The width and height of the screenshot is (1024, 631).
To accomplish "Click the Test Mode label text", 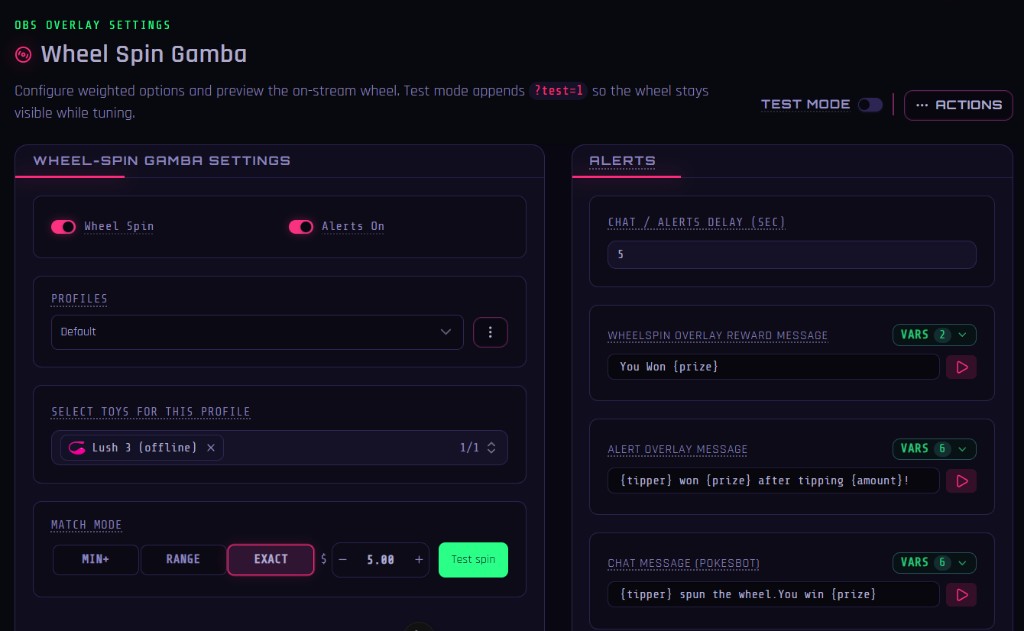I will tap(805, 105).
